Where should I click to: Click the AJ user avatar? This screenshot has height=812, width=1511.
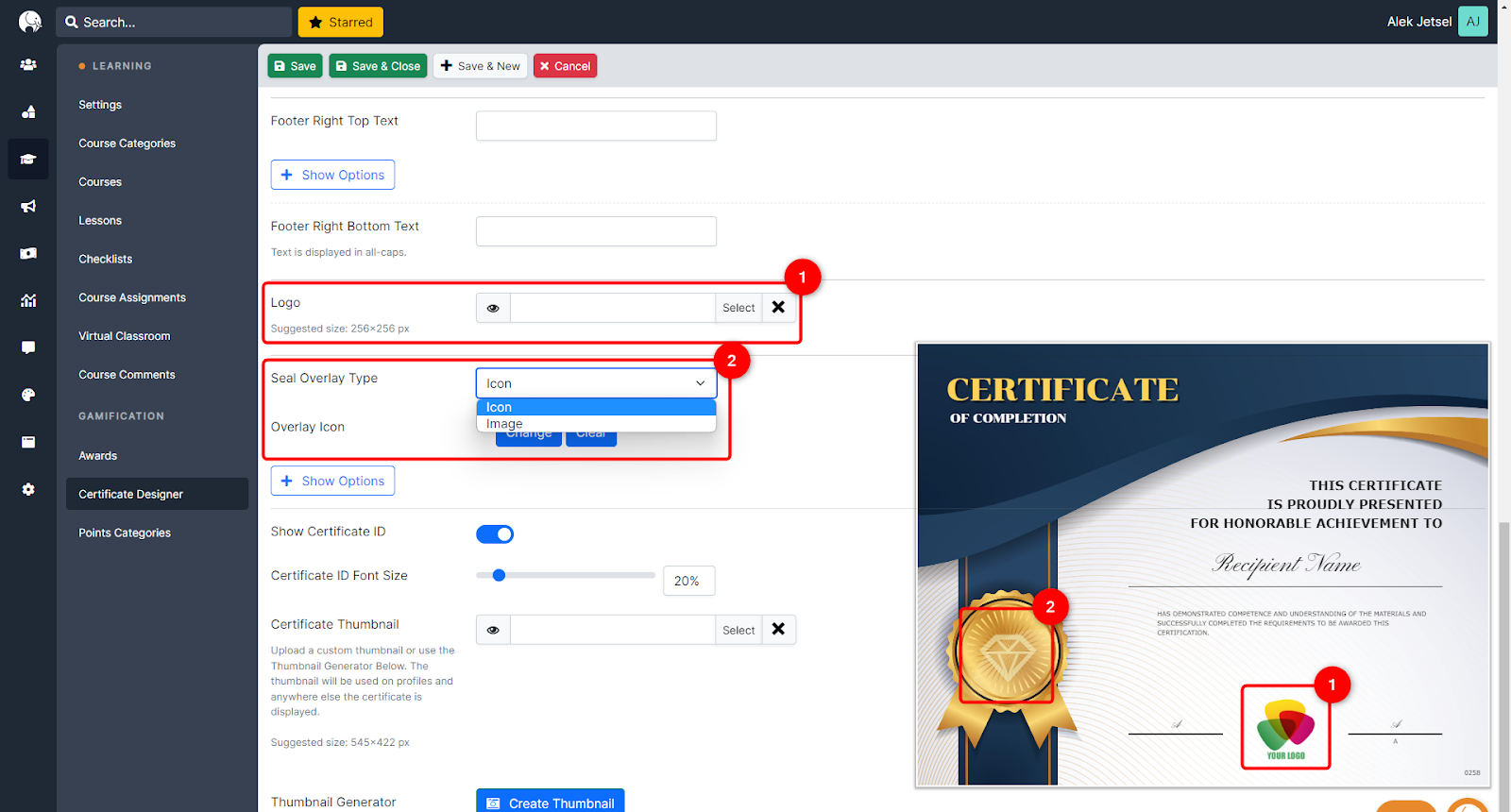click(1472, 22)
